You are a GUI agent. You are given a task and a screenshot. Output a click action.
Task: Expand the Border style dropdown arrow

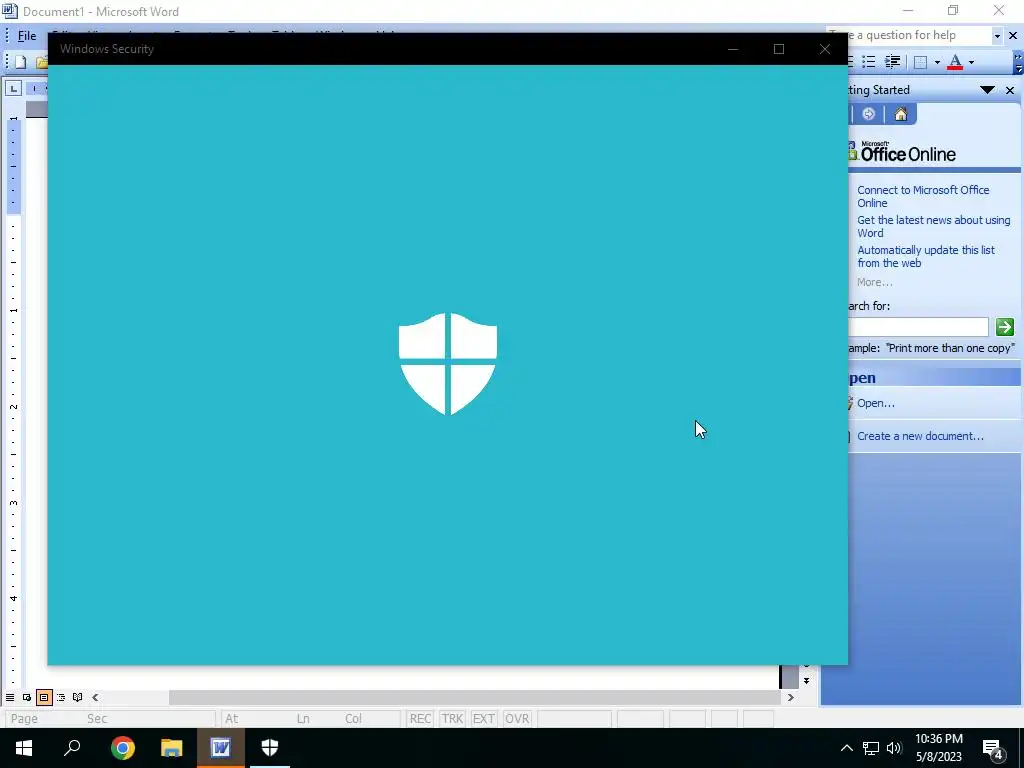(937, 62)
